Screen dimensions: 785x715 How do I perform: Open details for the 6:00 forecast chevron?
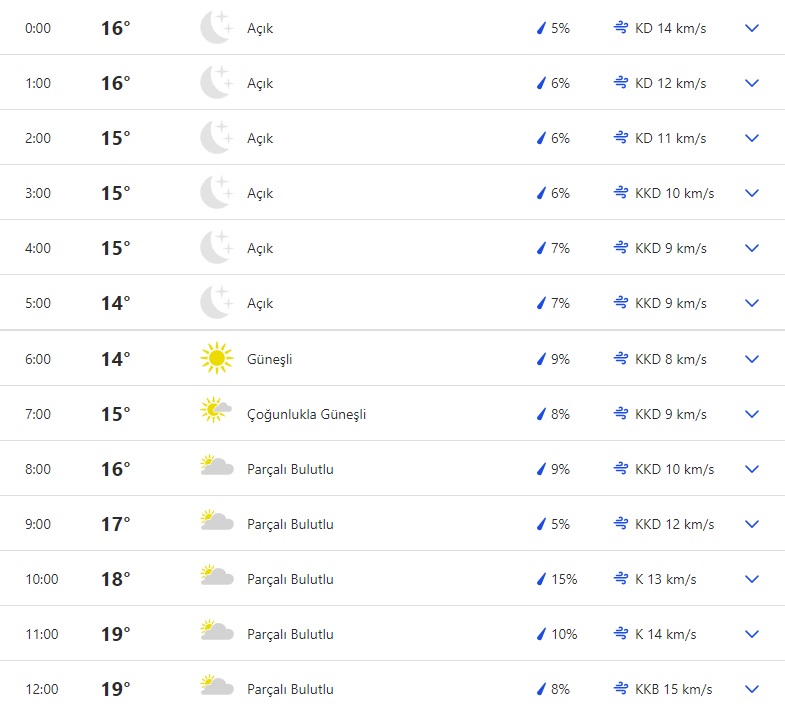tap(752, 358)
